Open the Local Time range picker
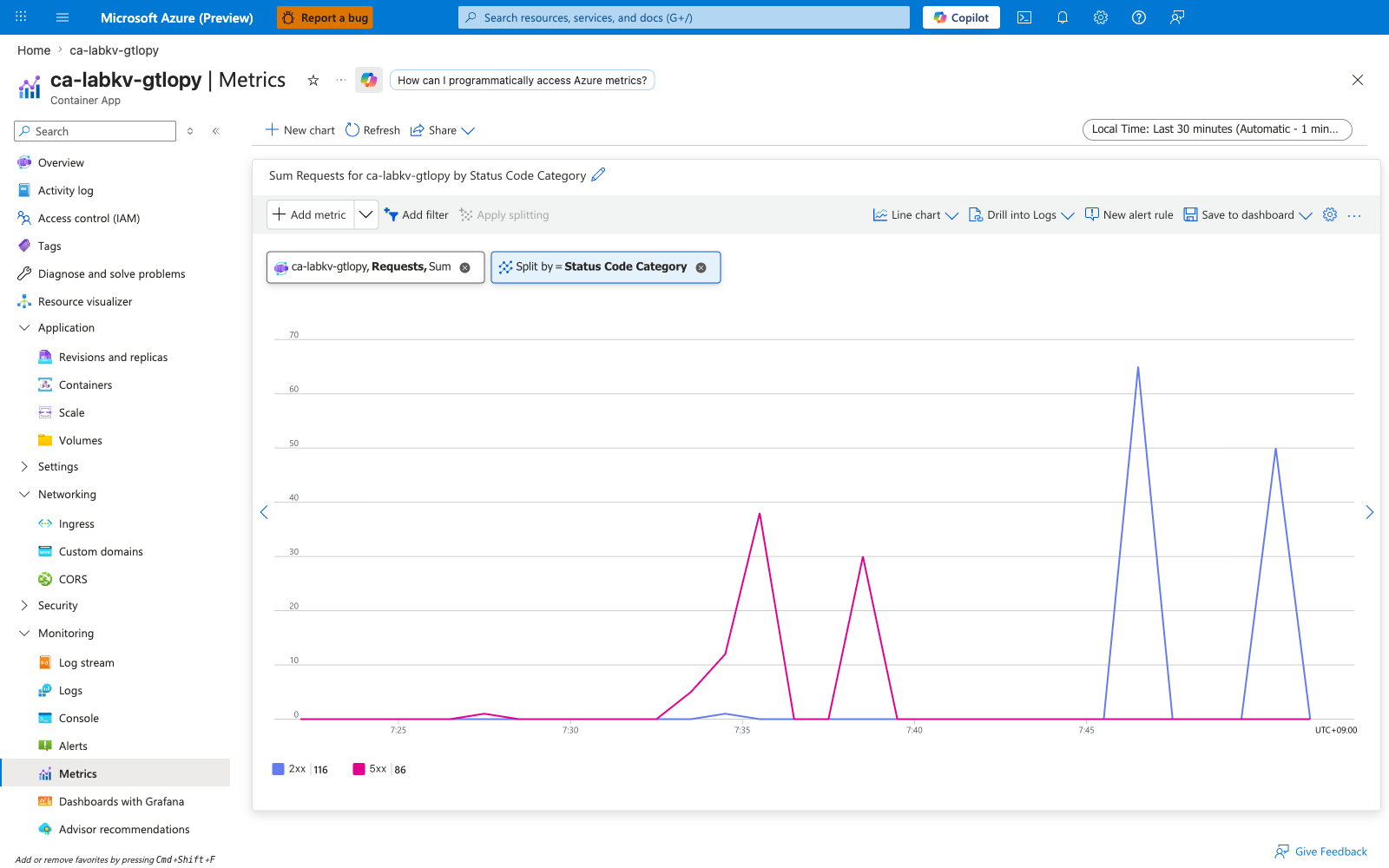This screenshot has width=1389, height=868. [1217, 129]
